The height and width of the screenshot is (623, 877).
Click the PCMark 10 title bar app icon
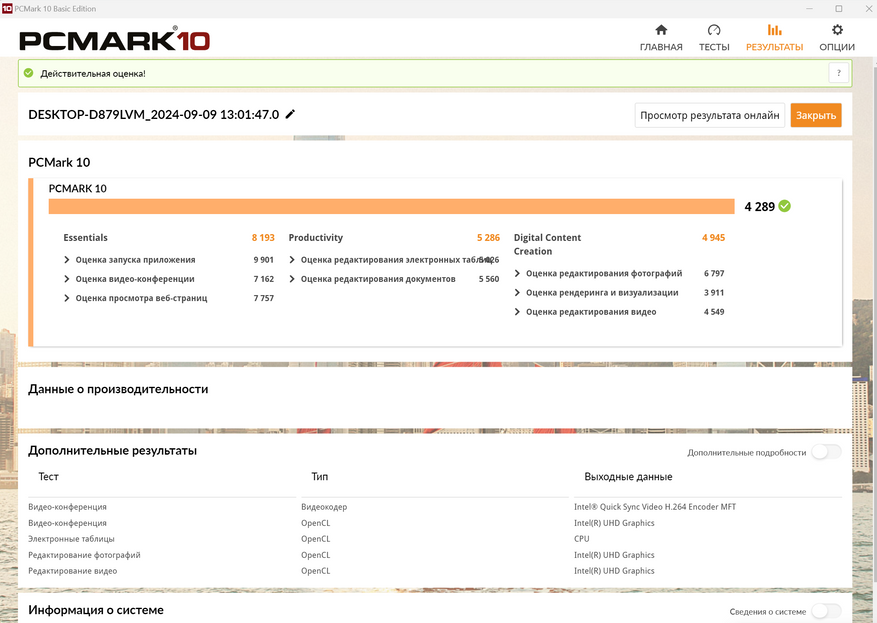(x=7, y=8)
